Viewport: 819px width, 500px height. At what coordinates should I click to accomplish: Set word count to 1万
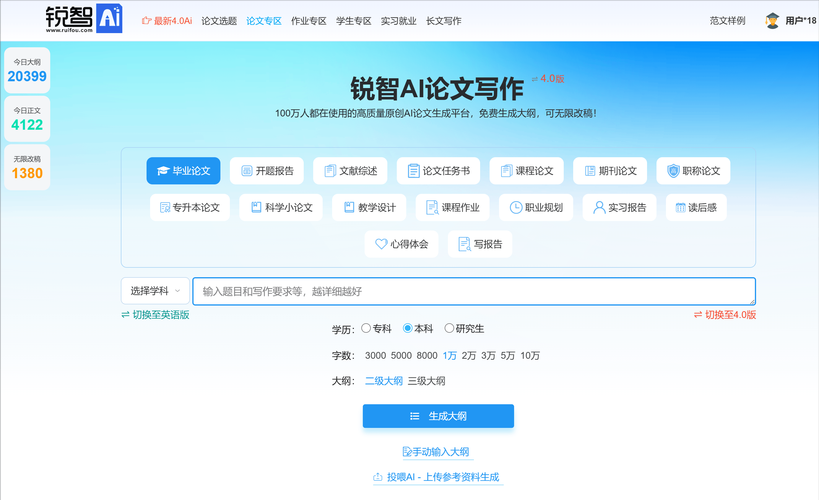450,356
